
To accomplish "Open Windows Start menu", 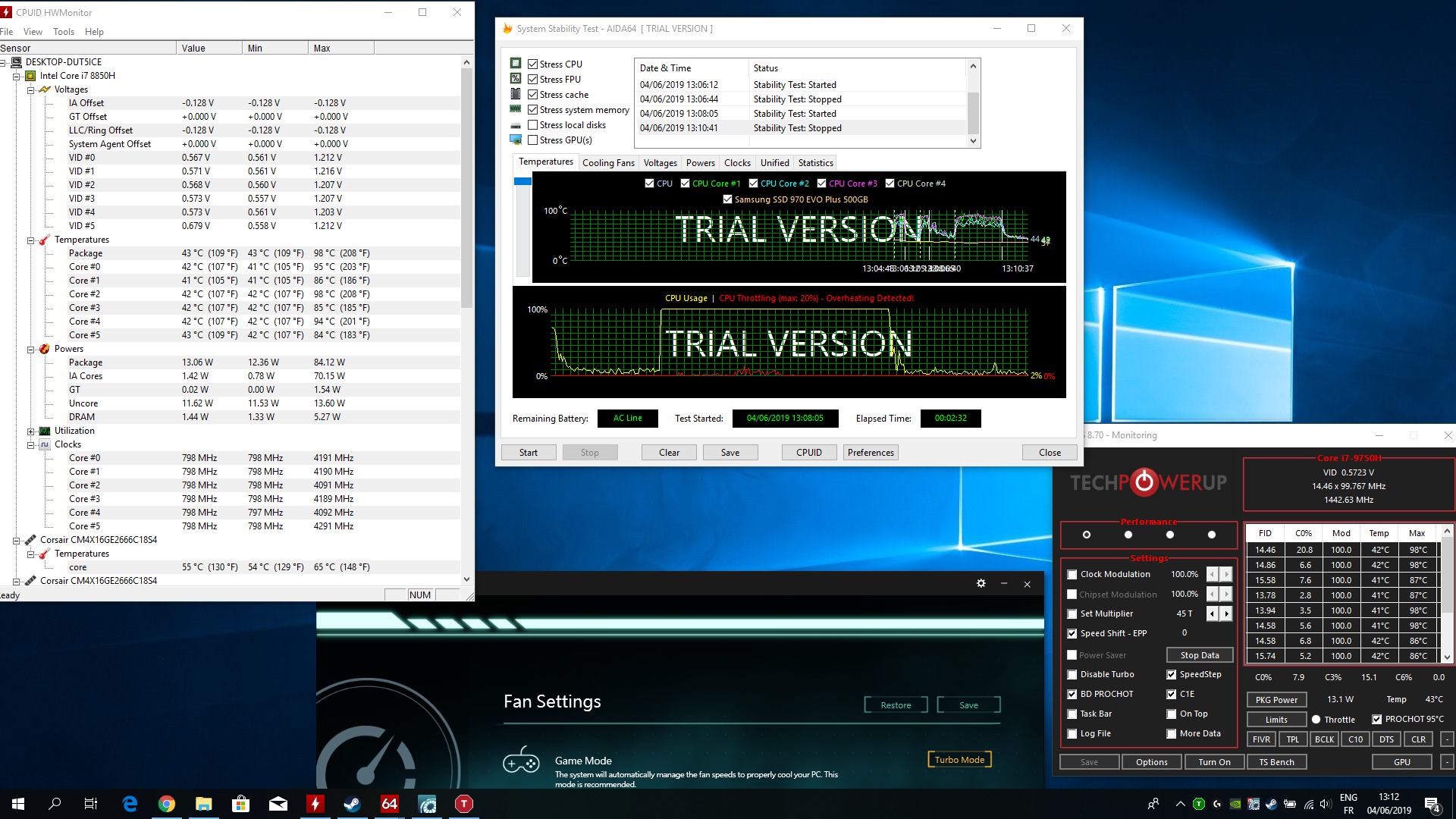I will coord(18,804).
